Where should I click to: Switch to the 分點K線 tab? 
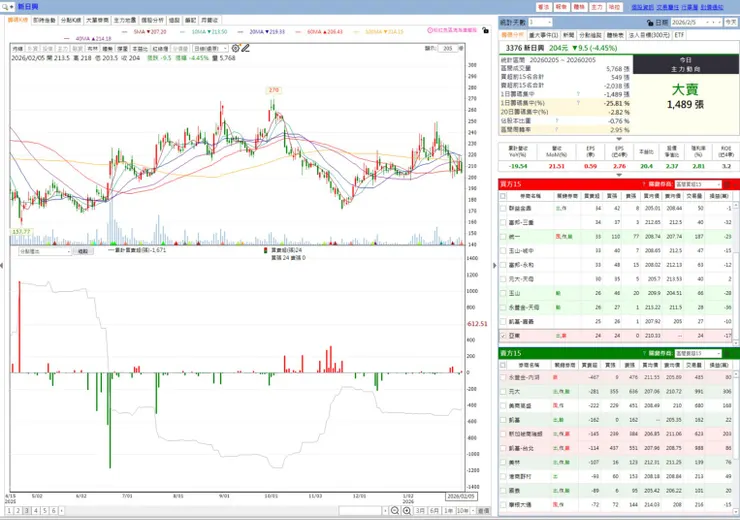pos(71,20)
